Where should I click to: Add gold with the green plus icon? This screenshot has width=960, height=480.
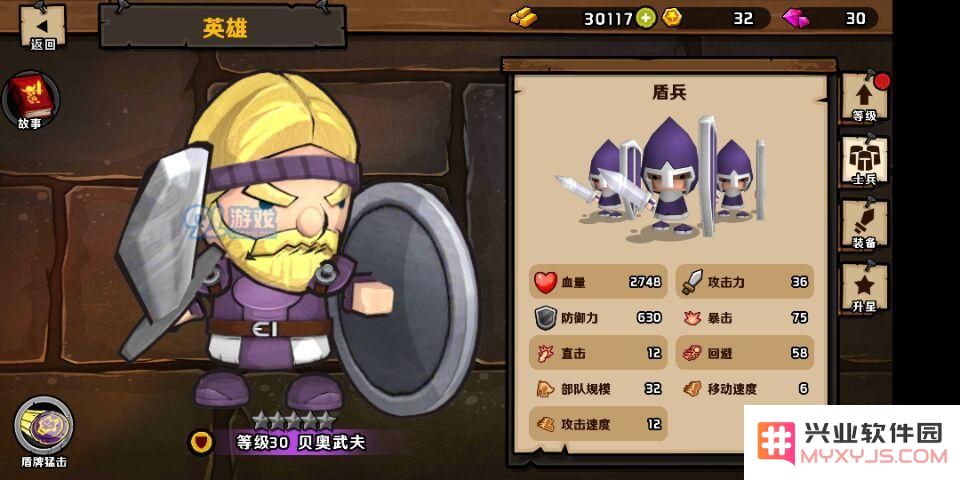[645, 18]
